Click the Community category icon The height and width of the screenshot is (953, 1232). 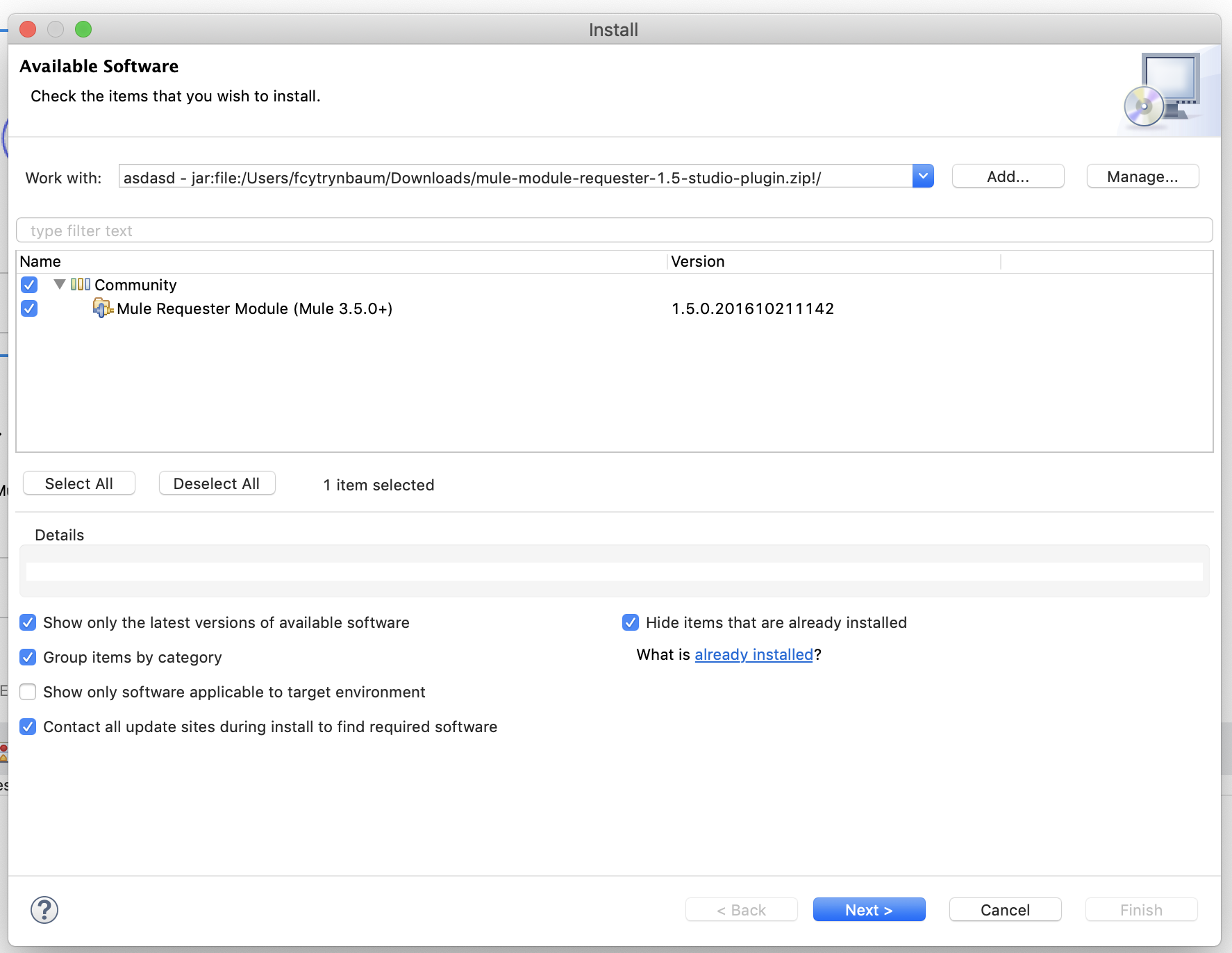(81, 284)
